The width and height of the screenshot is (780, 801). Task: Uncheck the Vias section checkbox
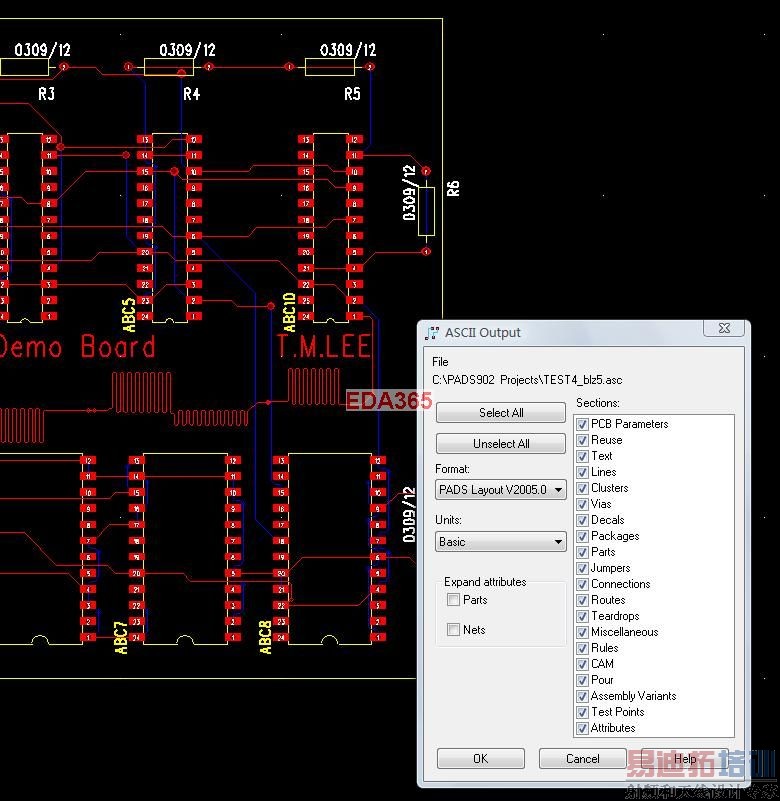tap(583, 504)
